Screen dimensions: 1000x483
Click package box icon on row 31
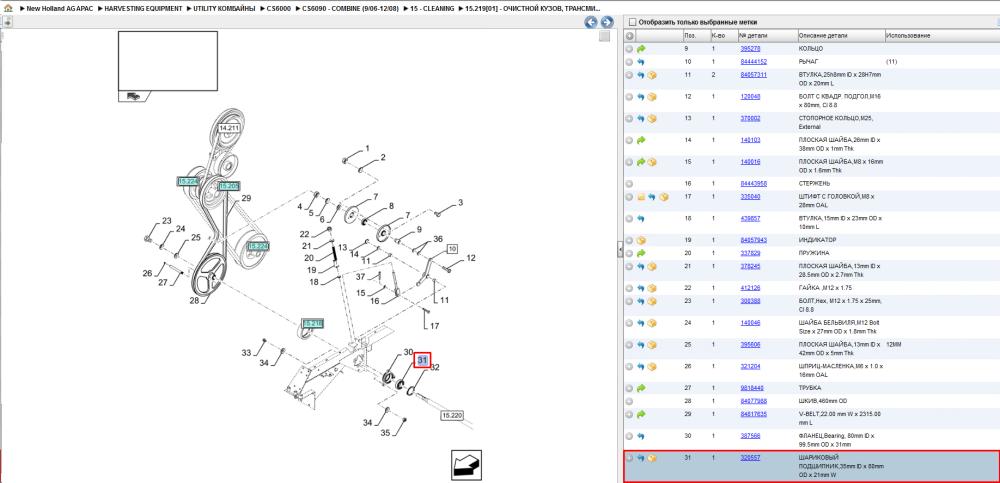(652, 458)
